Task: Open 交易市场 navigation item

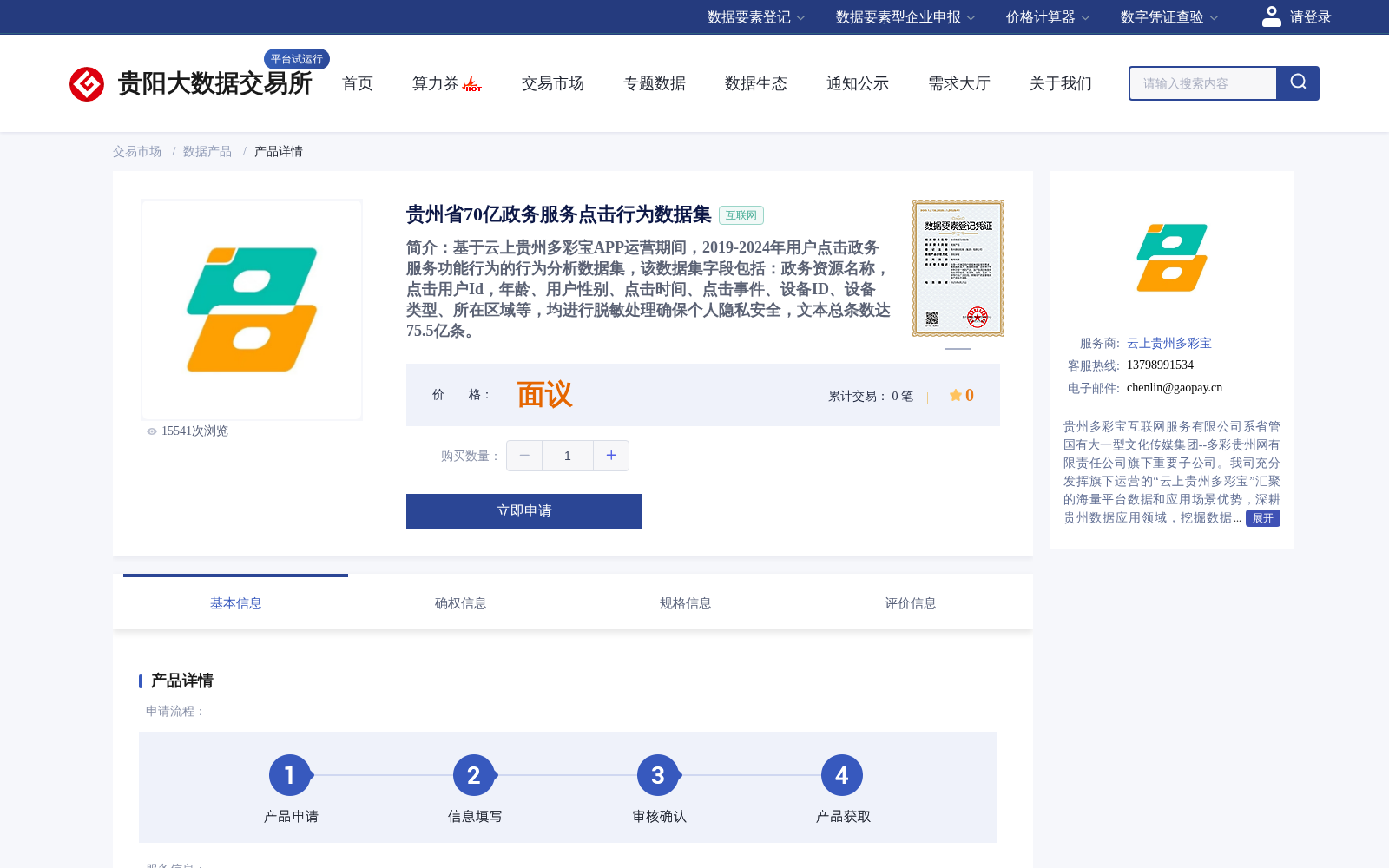Action: tap(553, 83)
